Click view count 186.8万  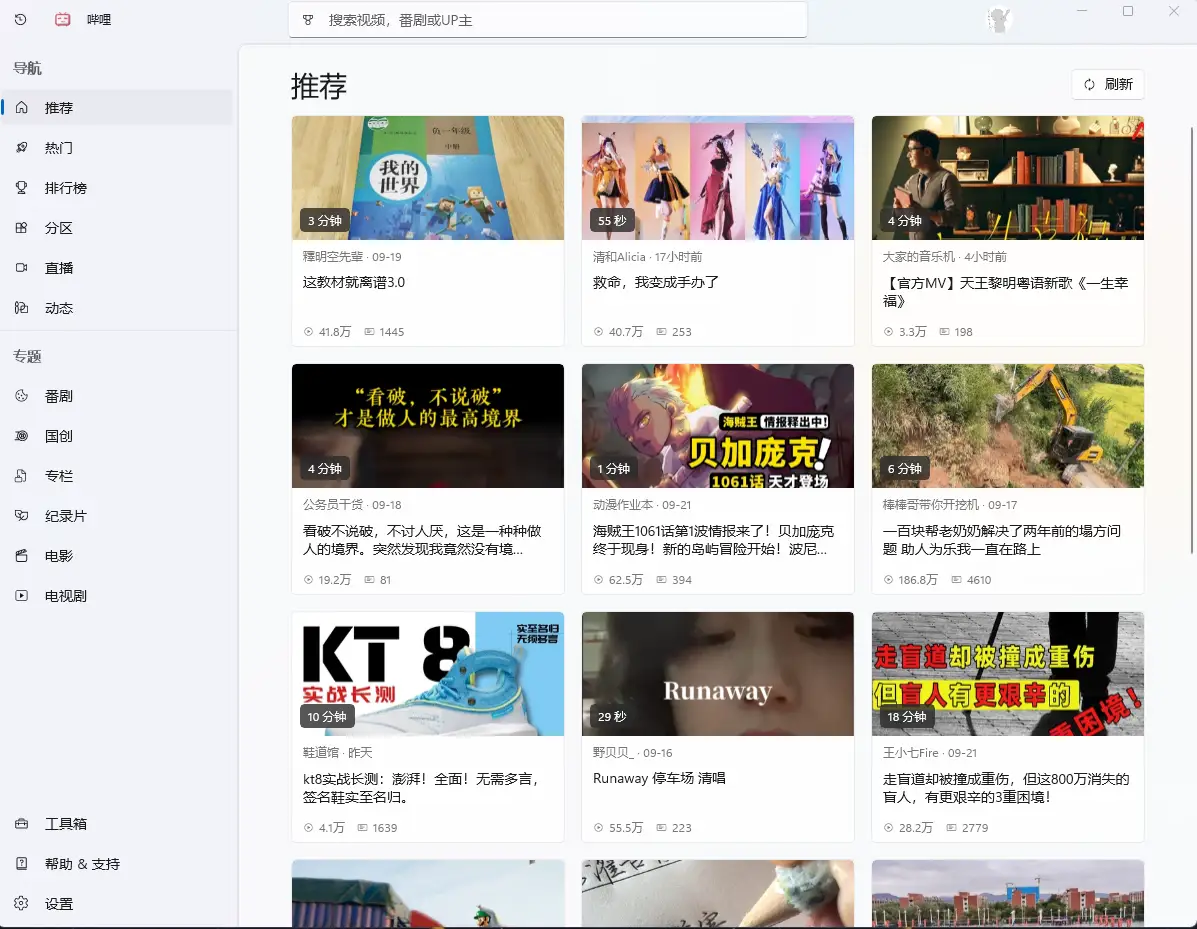[918, 580]
